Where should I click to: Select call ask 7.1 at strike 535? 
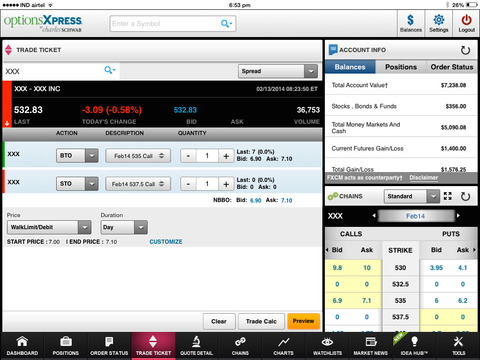[x=367, y=300]
